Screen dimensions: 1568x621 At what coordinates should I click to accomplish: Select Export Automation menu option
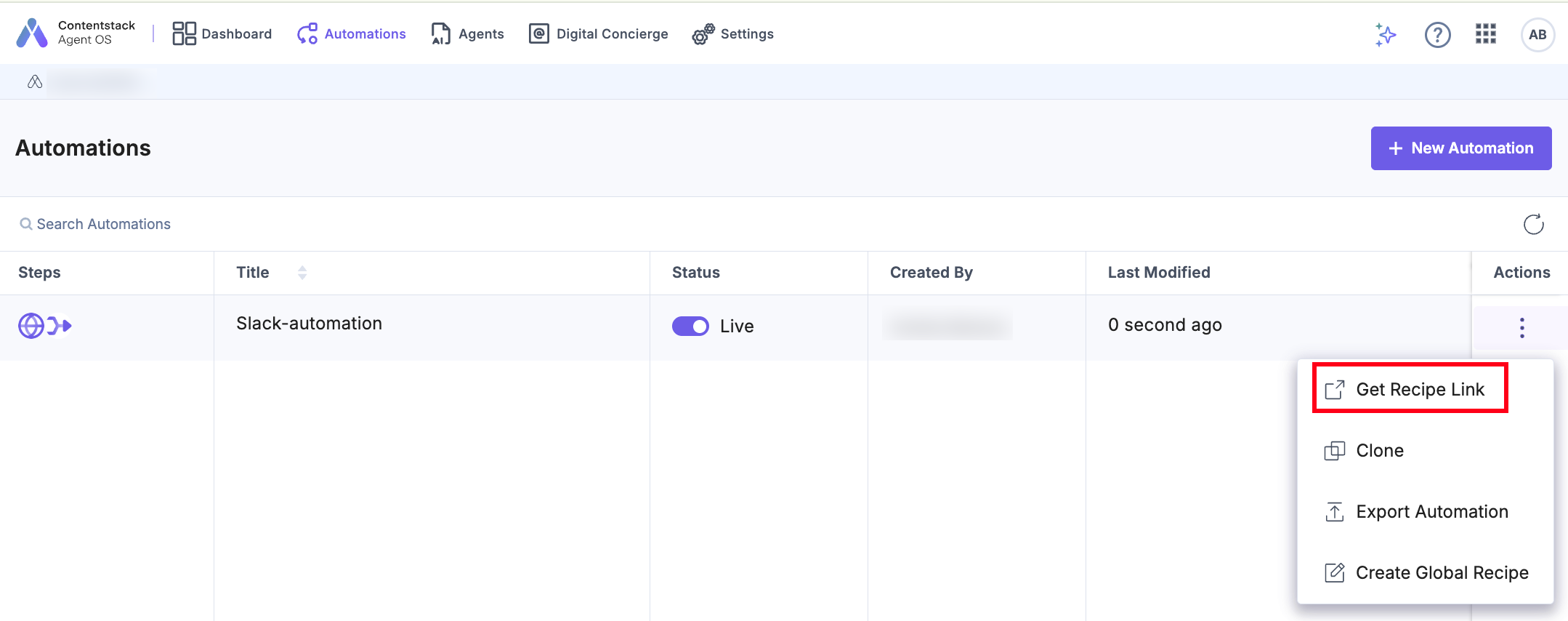(x=1431, y=512)
